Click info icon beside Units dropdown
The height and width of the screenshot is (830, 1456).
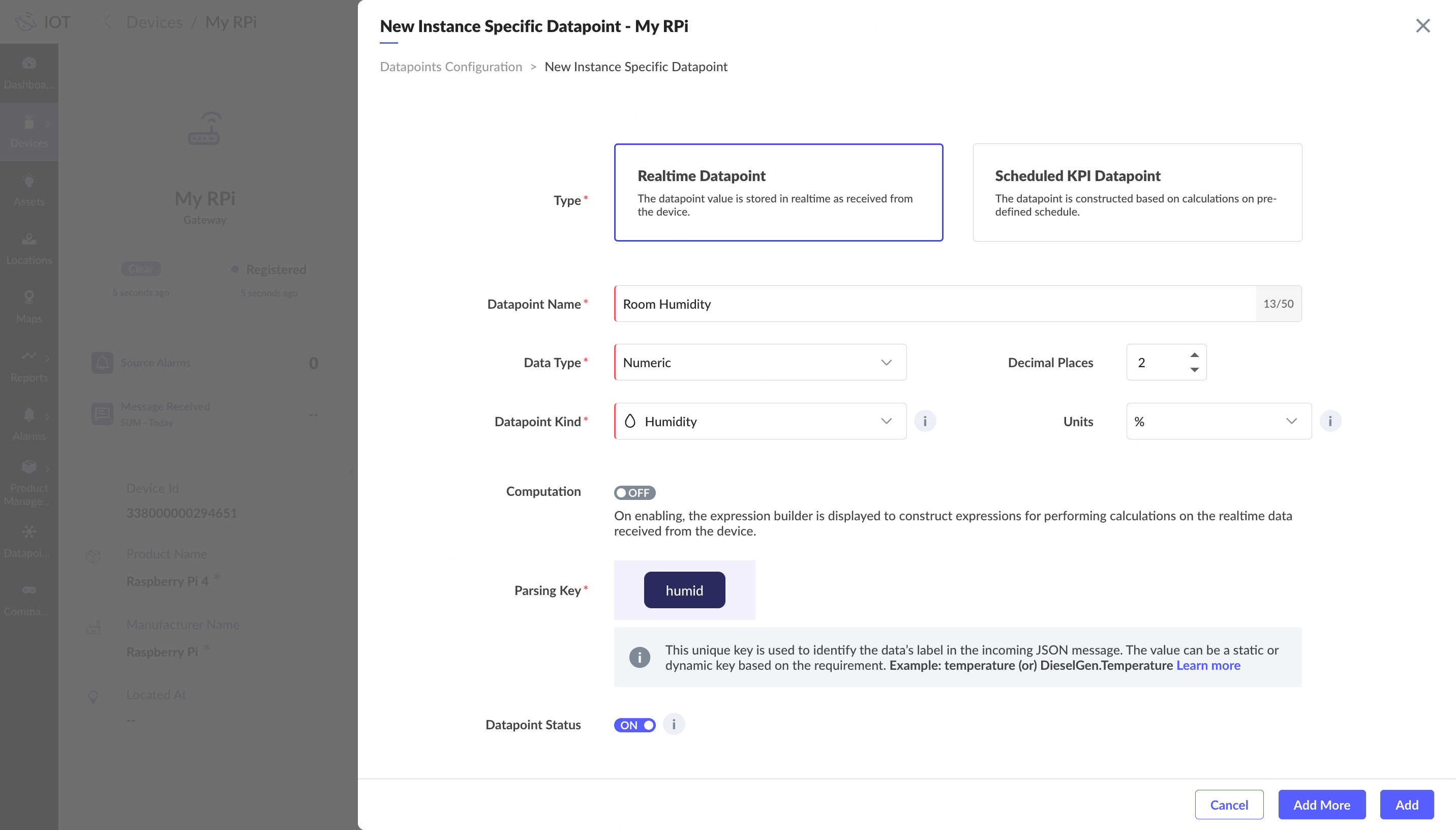pos(1330,421)
